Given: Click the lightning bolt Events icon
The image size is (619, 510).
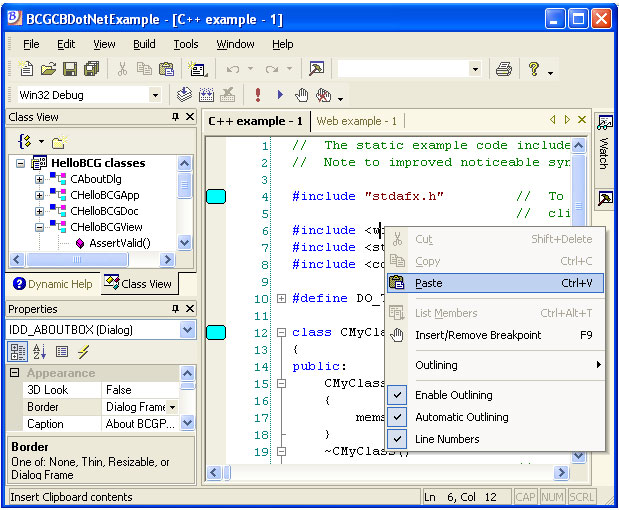Looking at the screenshot, I should coord(84,351).
